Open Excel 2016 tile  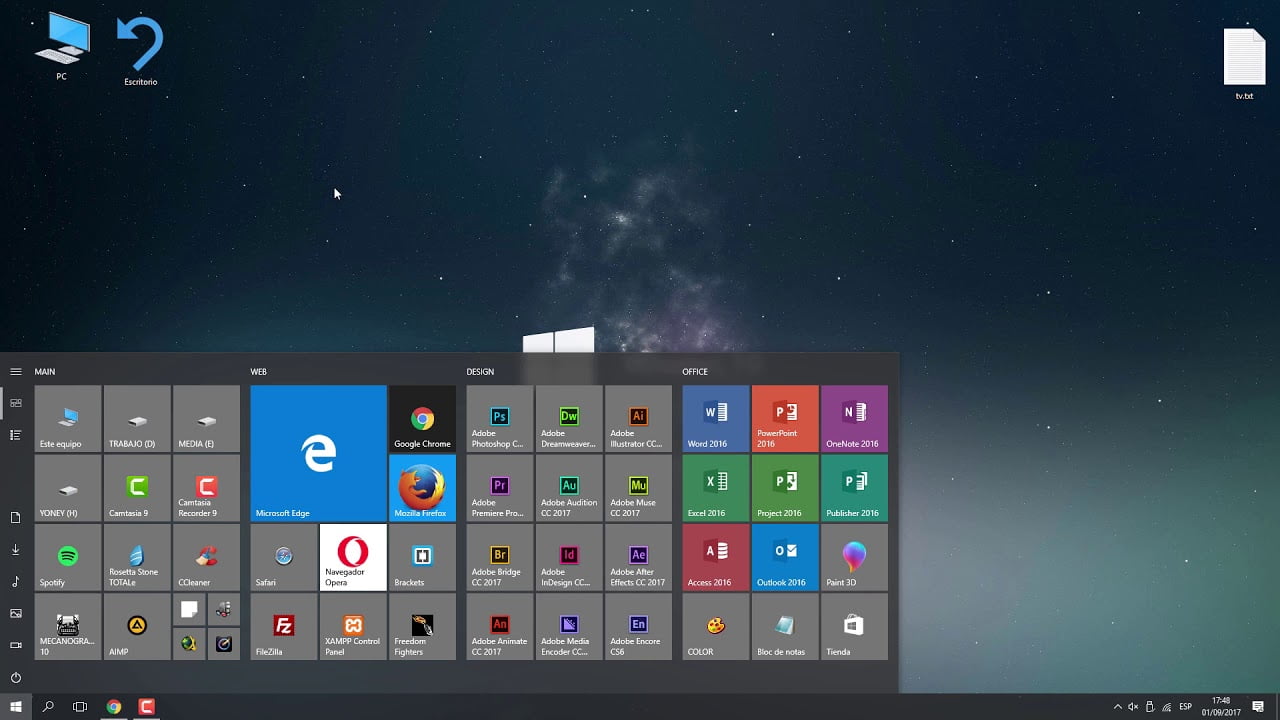click(x=716, y=488)
